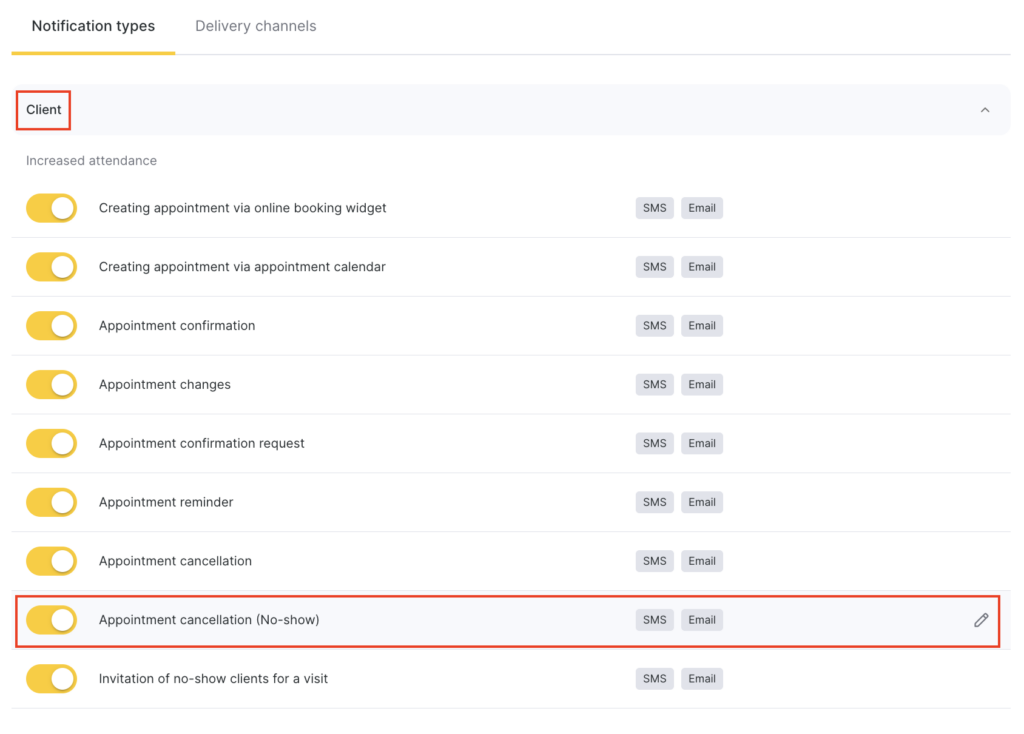Screen dimensions: 1024x734
Task: Click Email badge for invitation of no-show clients
Action: tap(701, 679)
